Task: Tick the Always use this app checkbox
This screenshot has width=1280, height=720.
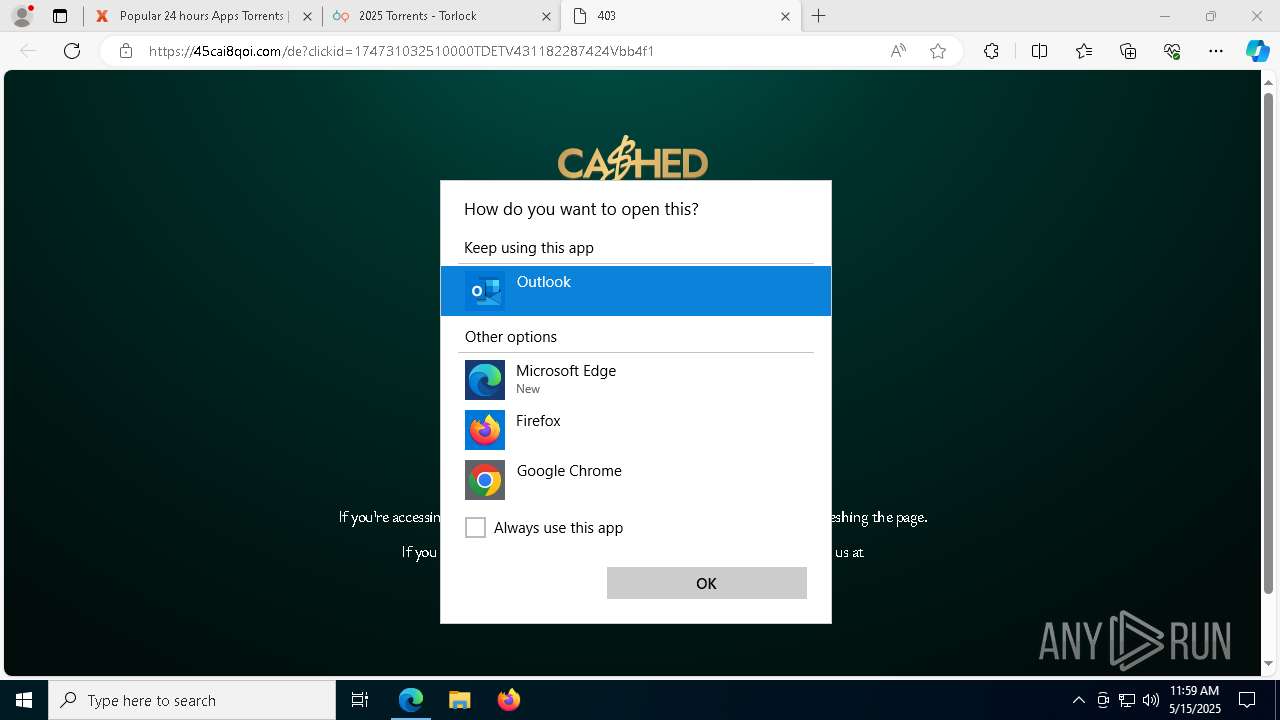Action: 476,528
